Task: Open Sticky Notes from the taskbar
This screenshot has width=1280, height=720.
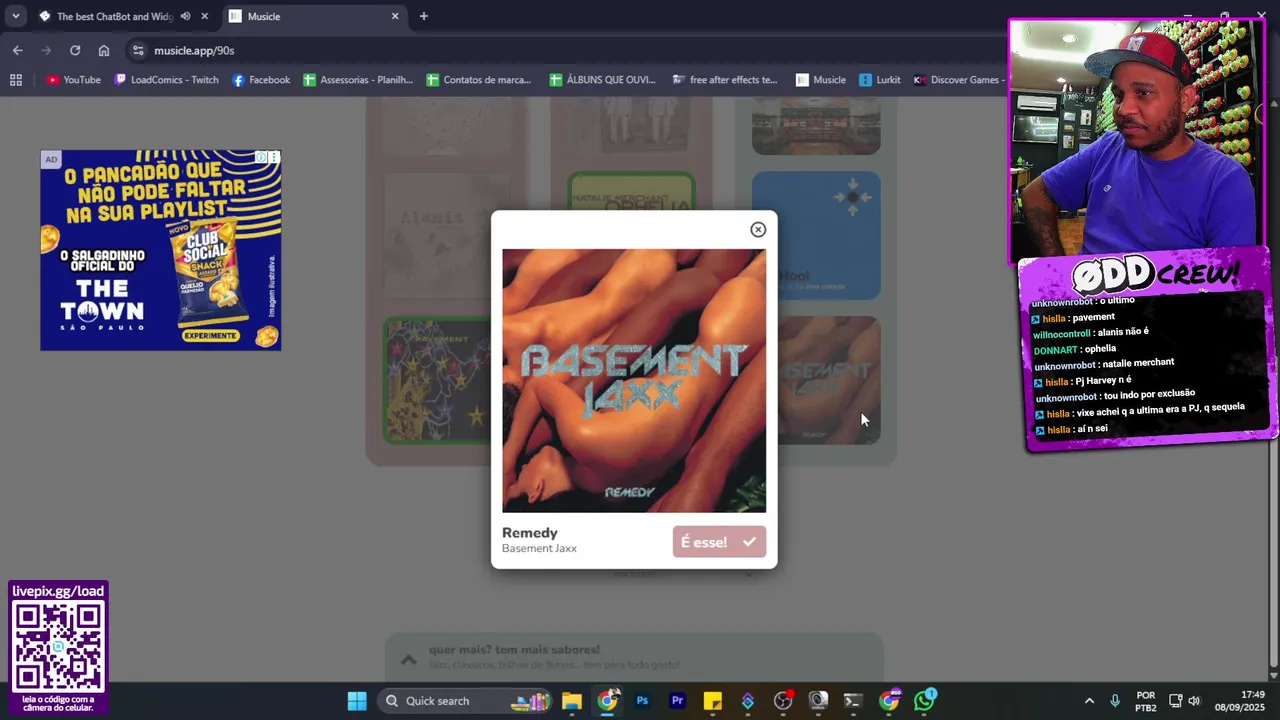Action: 712,701
